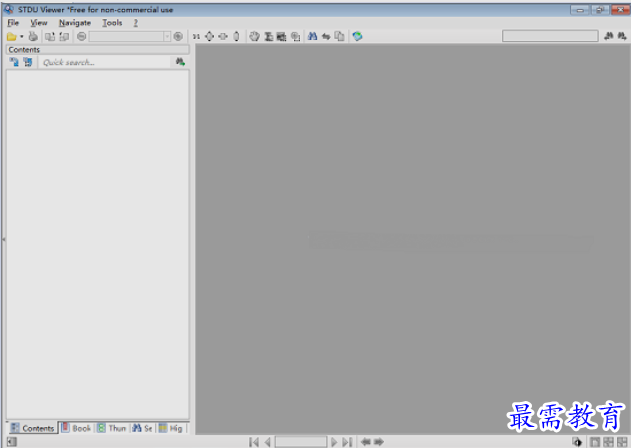Click the globe settings icon in toolbar
631x448 pixels.
point(357,37)
